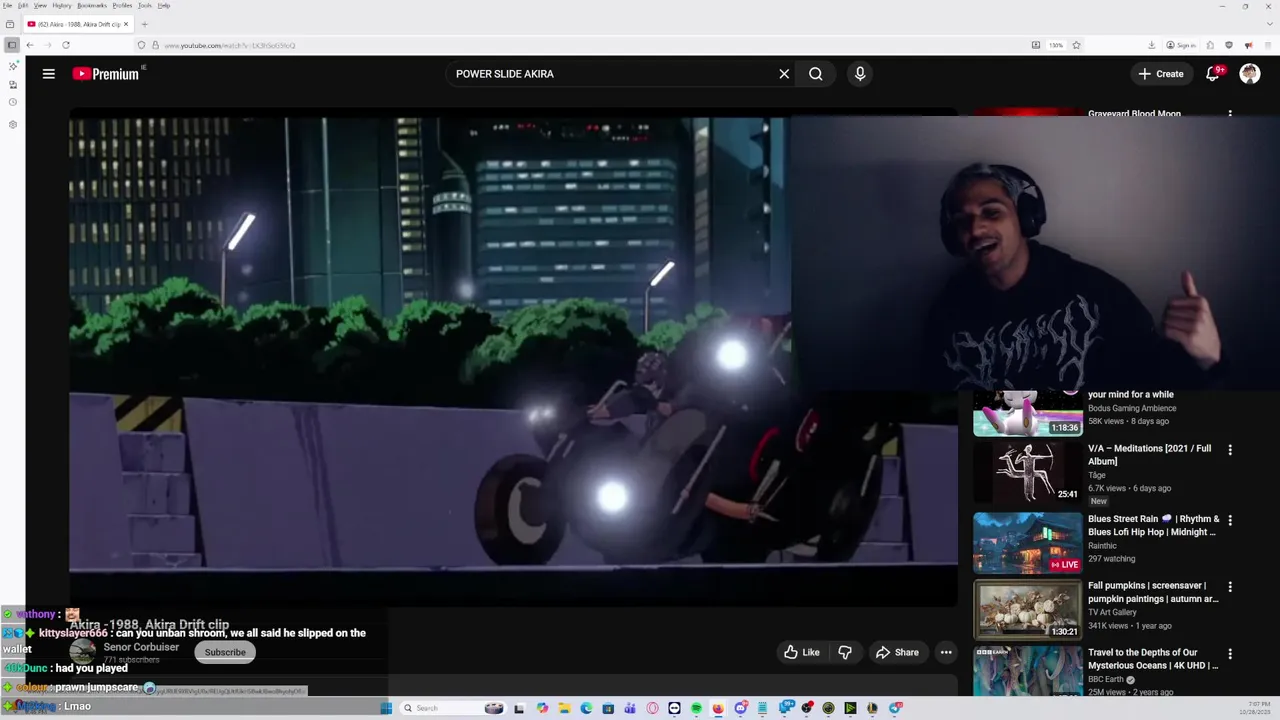
Task: Open the Tools menu
Action: pos(145,5)
